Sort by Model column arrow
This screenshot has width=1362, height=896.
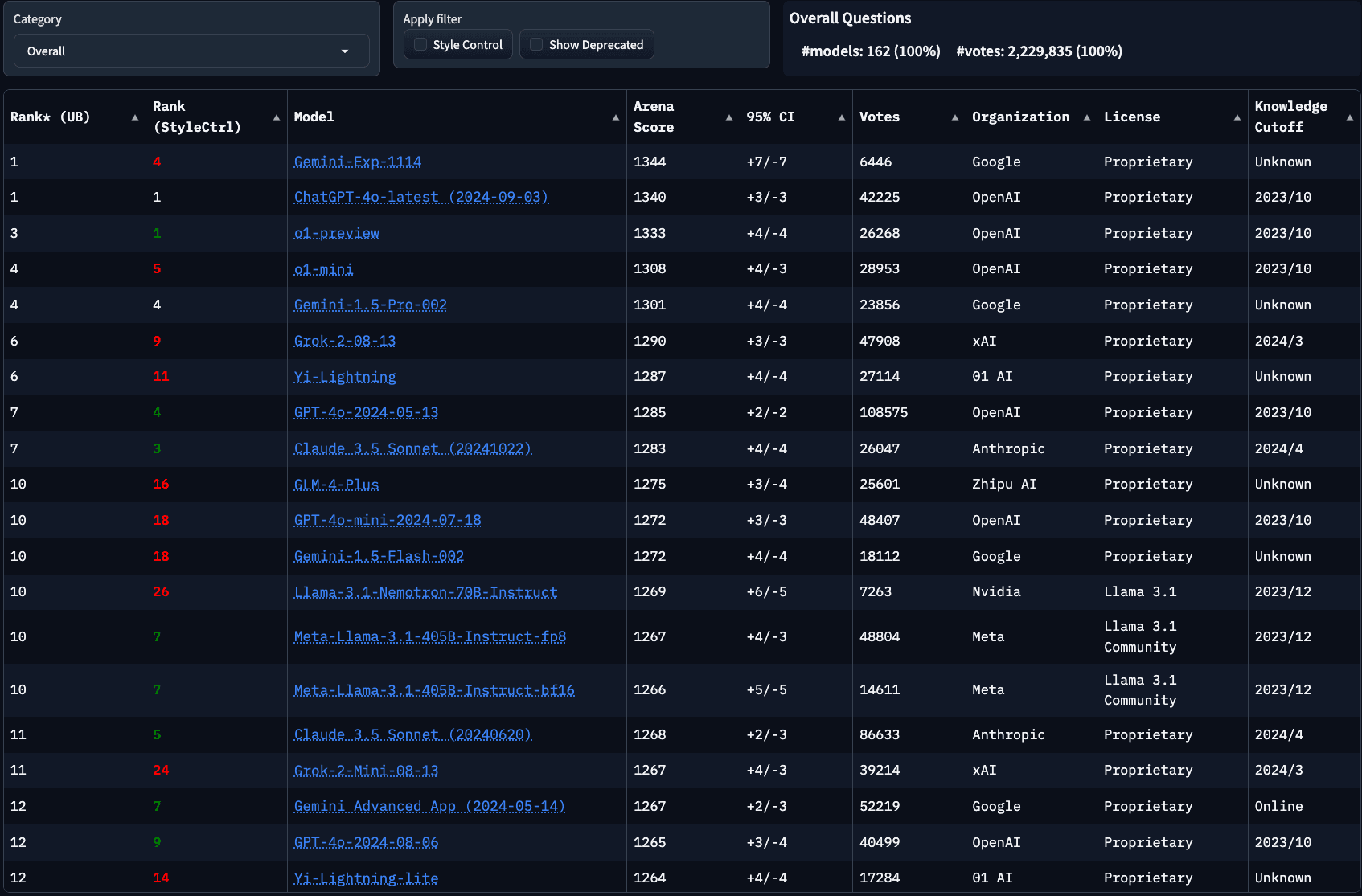pos(616,117)
